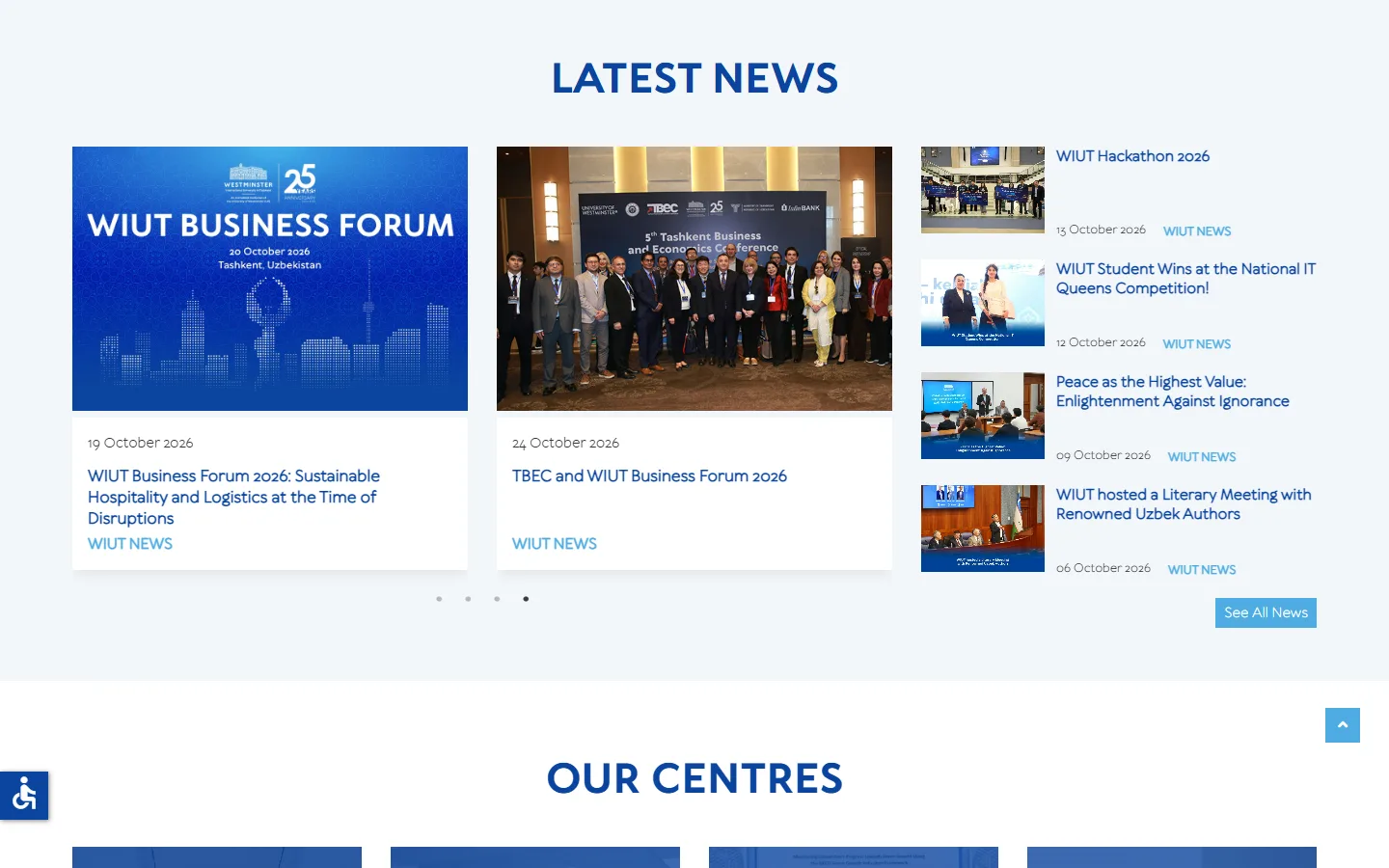
Task: Click WIUT NEWS tag beside 12 October 2026
Action: click(1197, 344)
